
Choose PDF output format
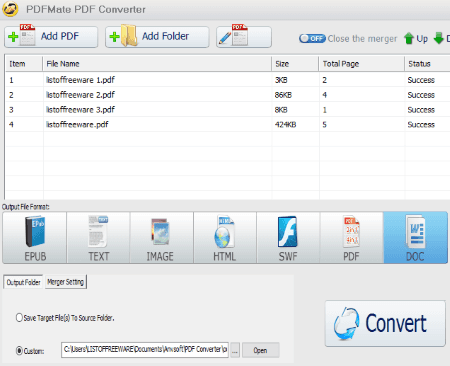[352, 238]
